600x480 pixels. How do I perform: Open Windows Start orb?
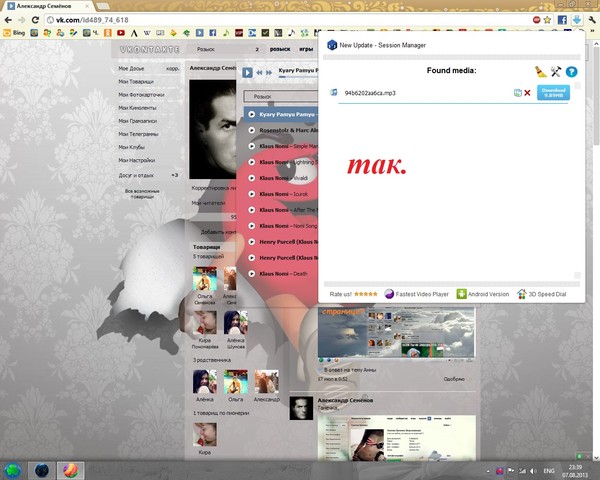(x=12, y=470)
